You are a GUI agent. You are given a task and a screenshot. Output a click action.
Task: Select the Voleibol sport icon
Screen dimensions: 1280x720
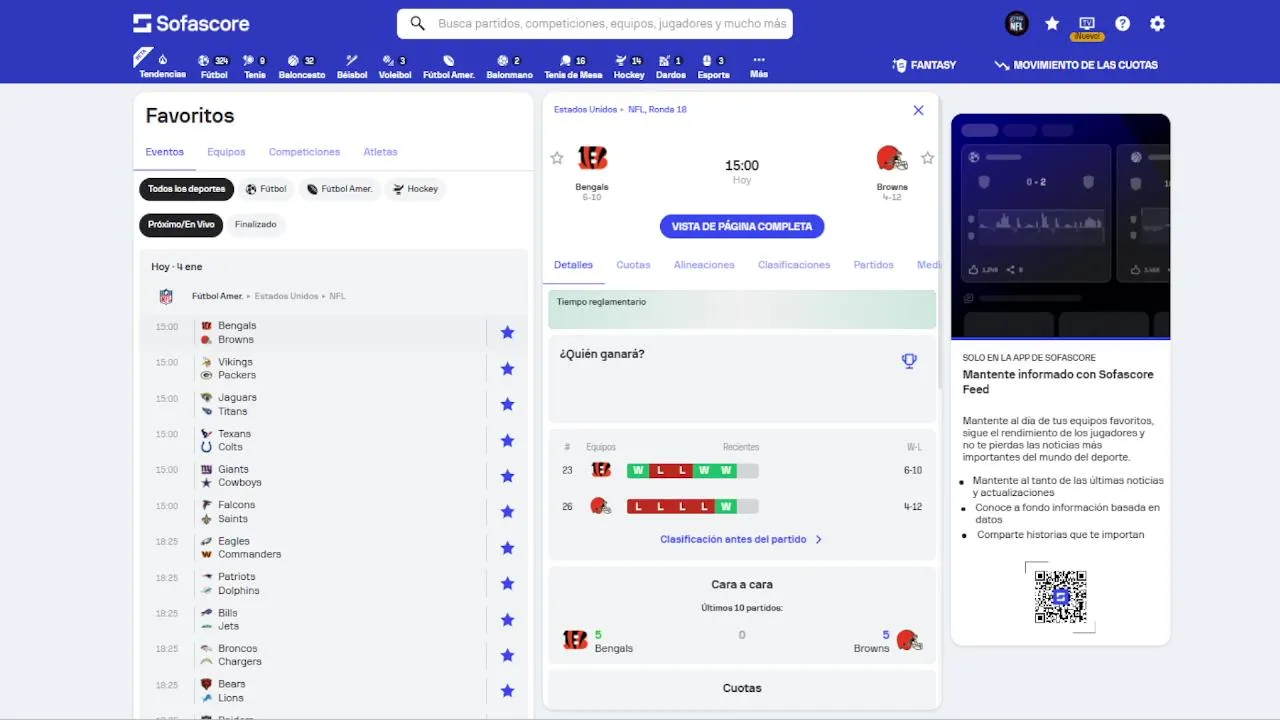pyautogui.click(x=395, y=66)
